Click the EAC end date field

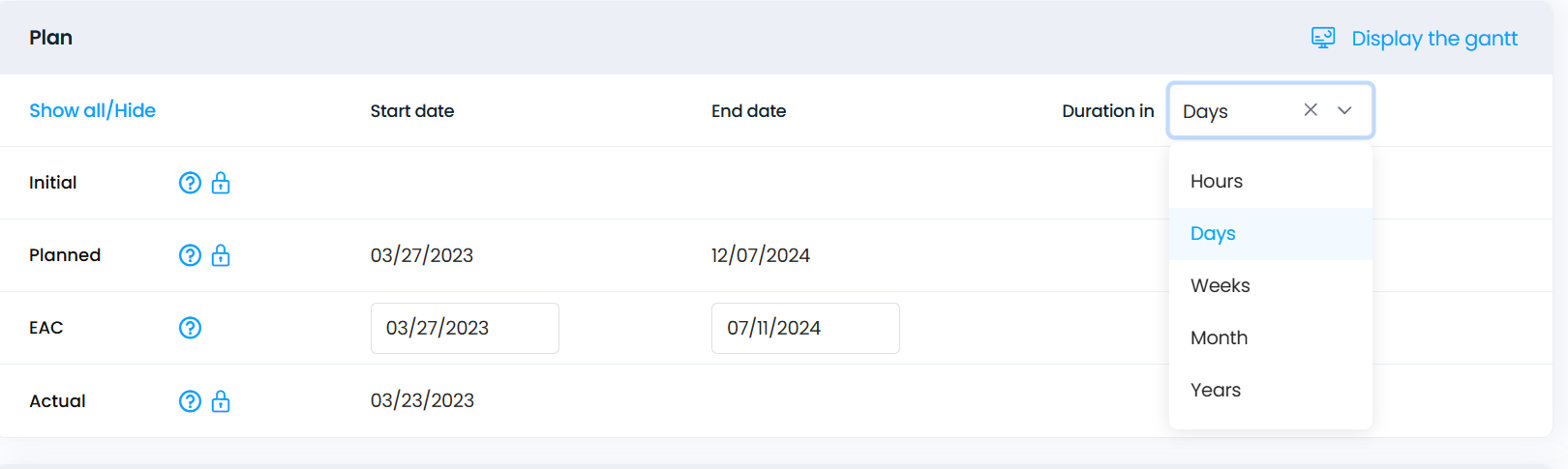tap(805, 328)
